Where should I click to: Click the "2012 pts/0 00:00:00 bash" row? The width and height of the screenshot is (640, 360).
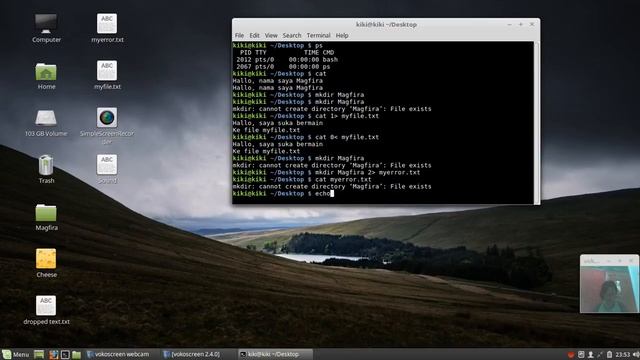pos(287,60)
